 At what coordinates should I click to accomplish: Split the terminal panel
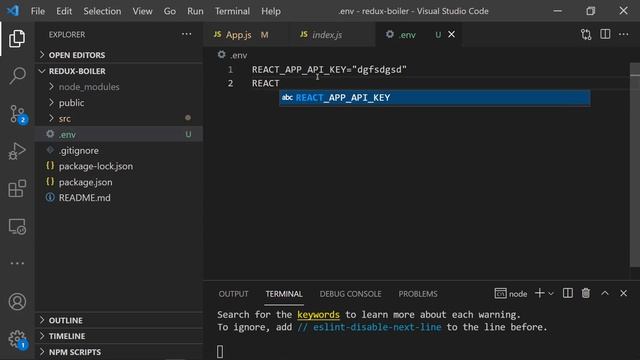[567, 293]
